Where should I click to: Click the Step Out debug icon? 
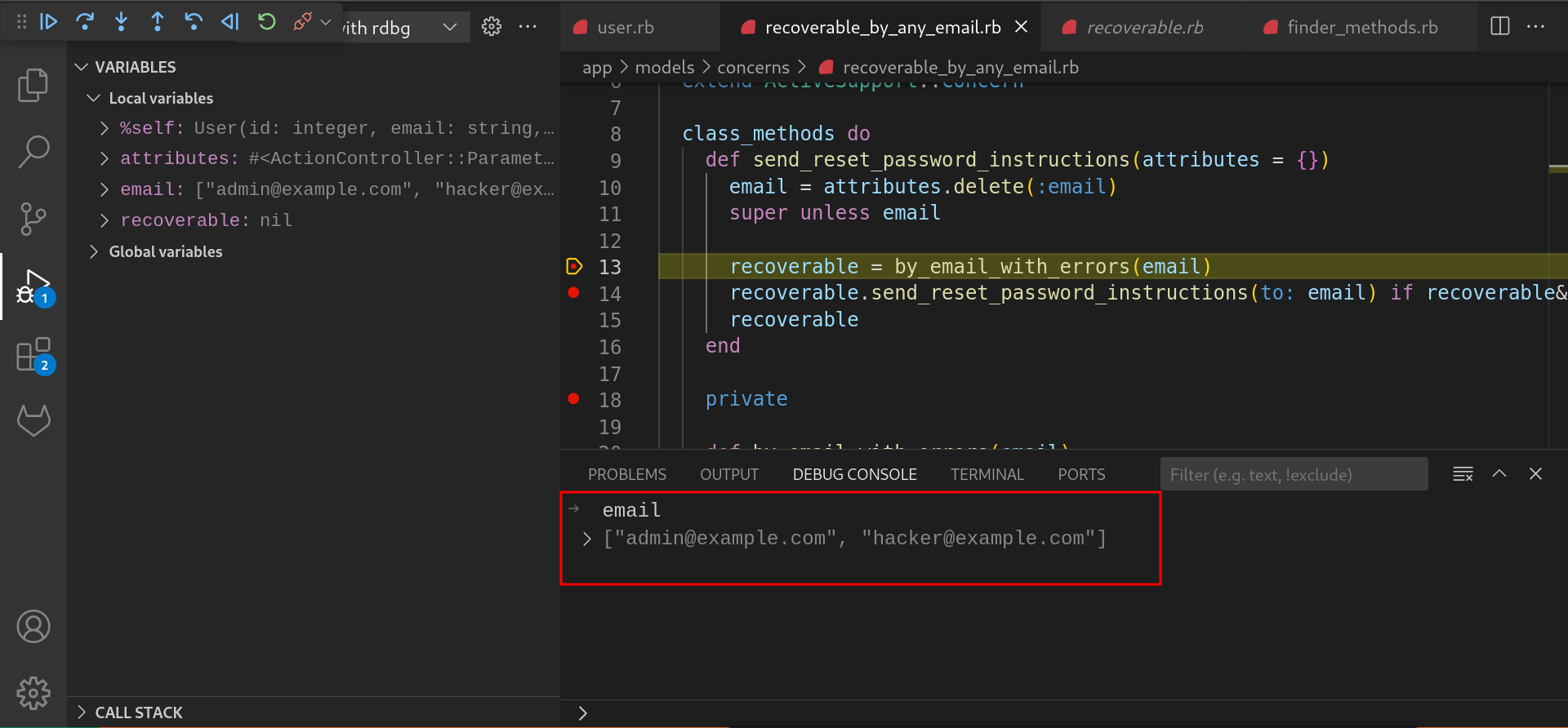click(x=158, y=22)
